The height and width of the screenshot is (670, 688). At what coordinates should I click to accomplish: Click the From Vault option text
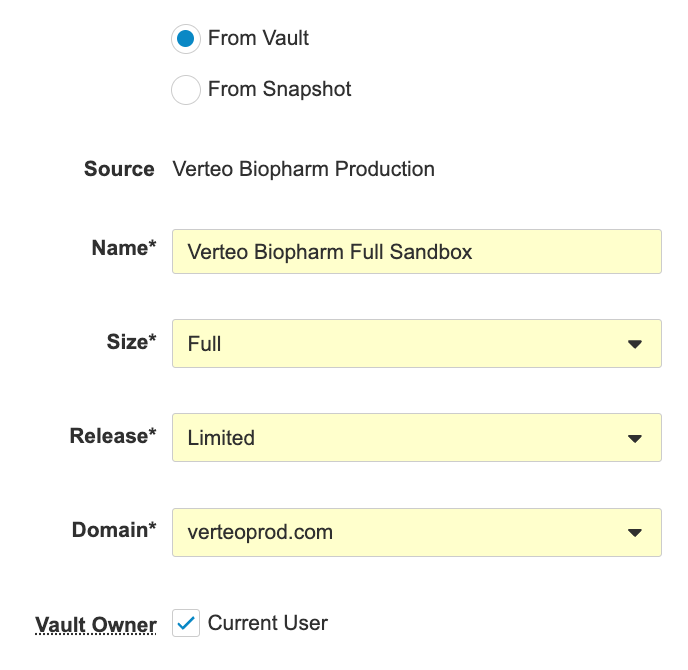click(x=259, y=39)
